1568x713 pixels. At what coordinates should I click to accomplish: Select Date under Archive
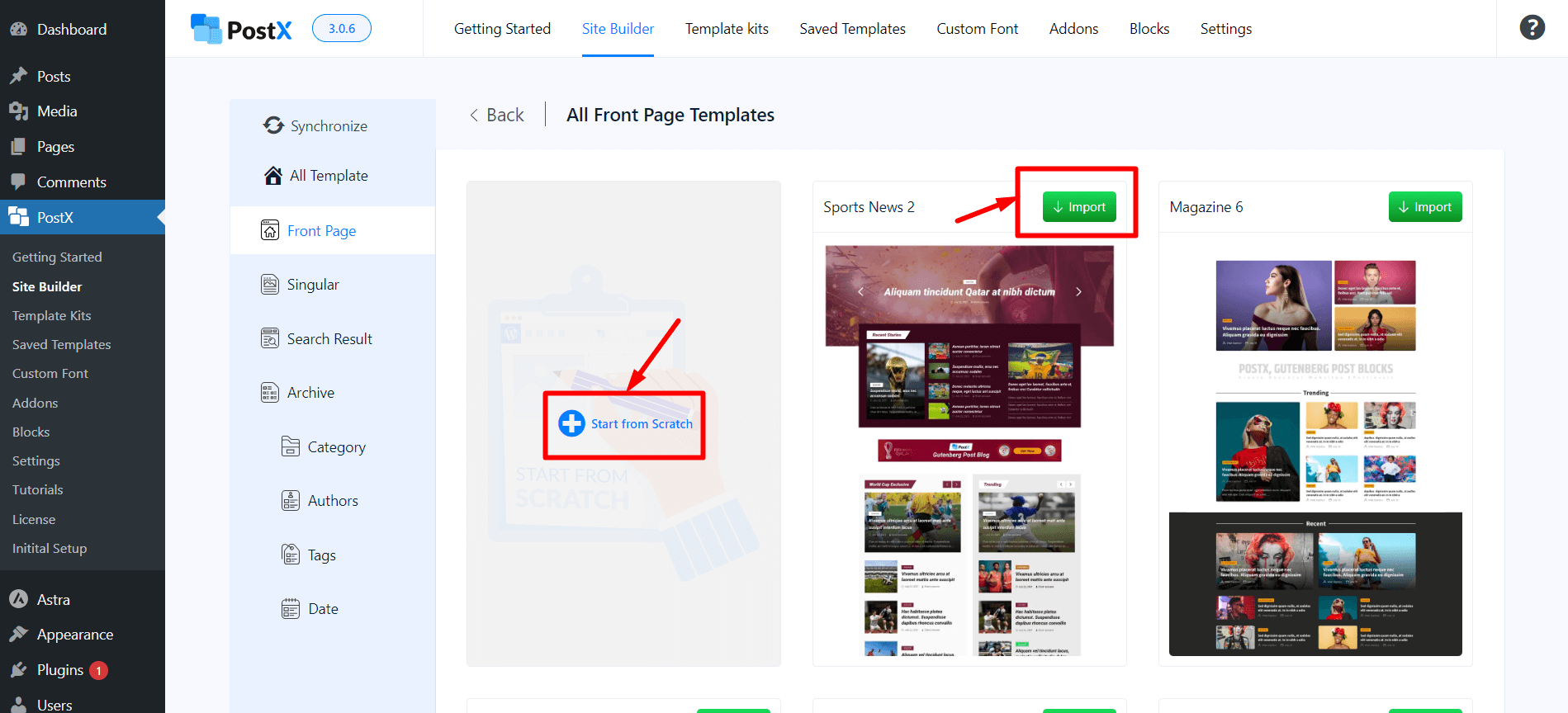click(x=323, y=609)
